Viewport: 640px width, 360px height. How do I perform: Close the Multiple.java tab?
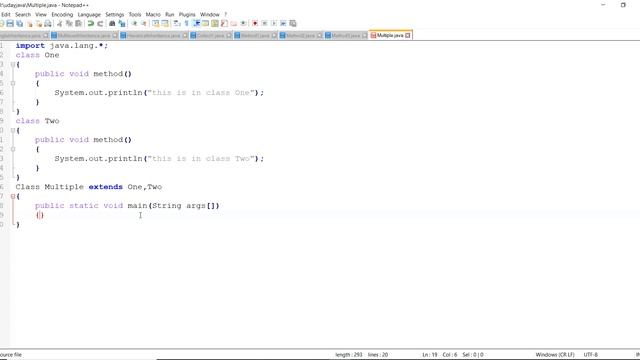click(407, 36)
